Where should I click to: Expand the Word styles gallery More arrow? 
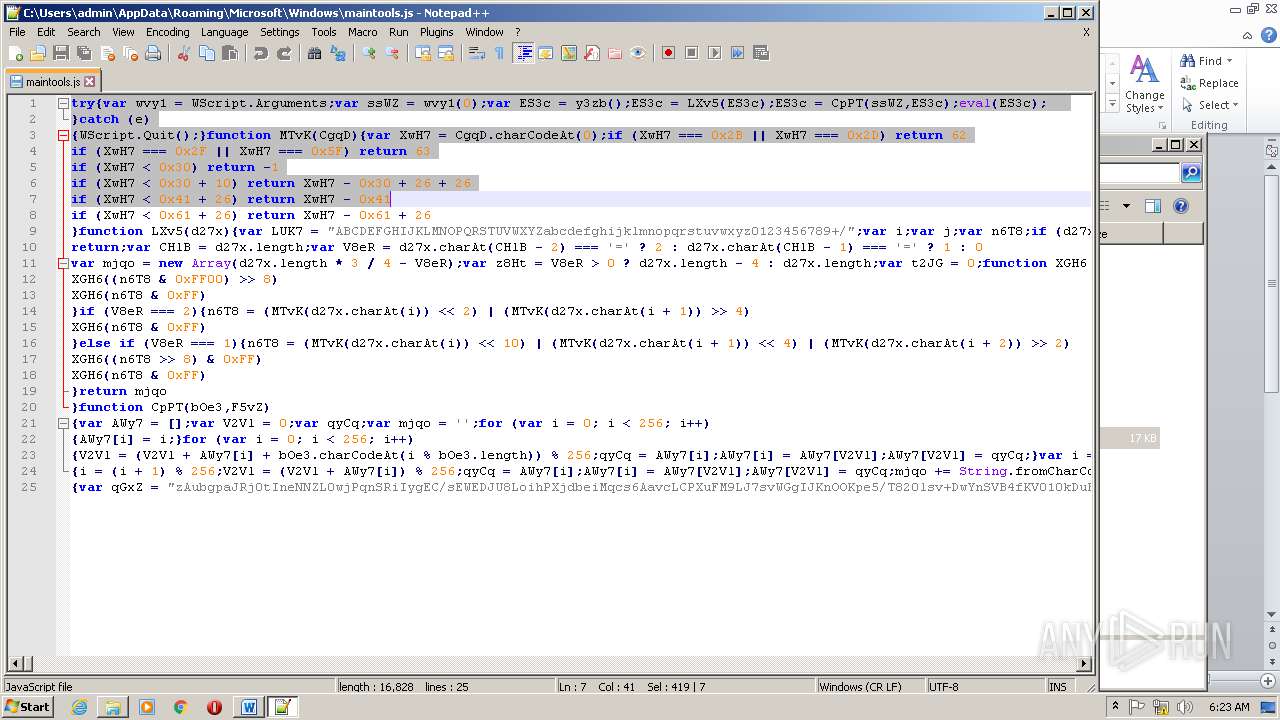[x=1112, y=104]
